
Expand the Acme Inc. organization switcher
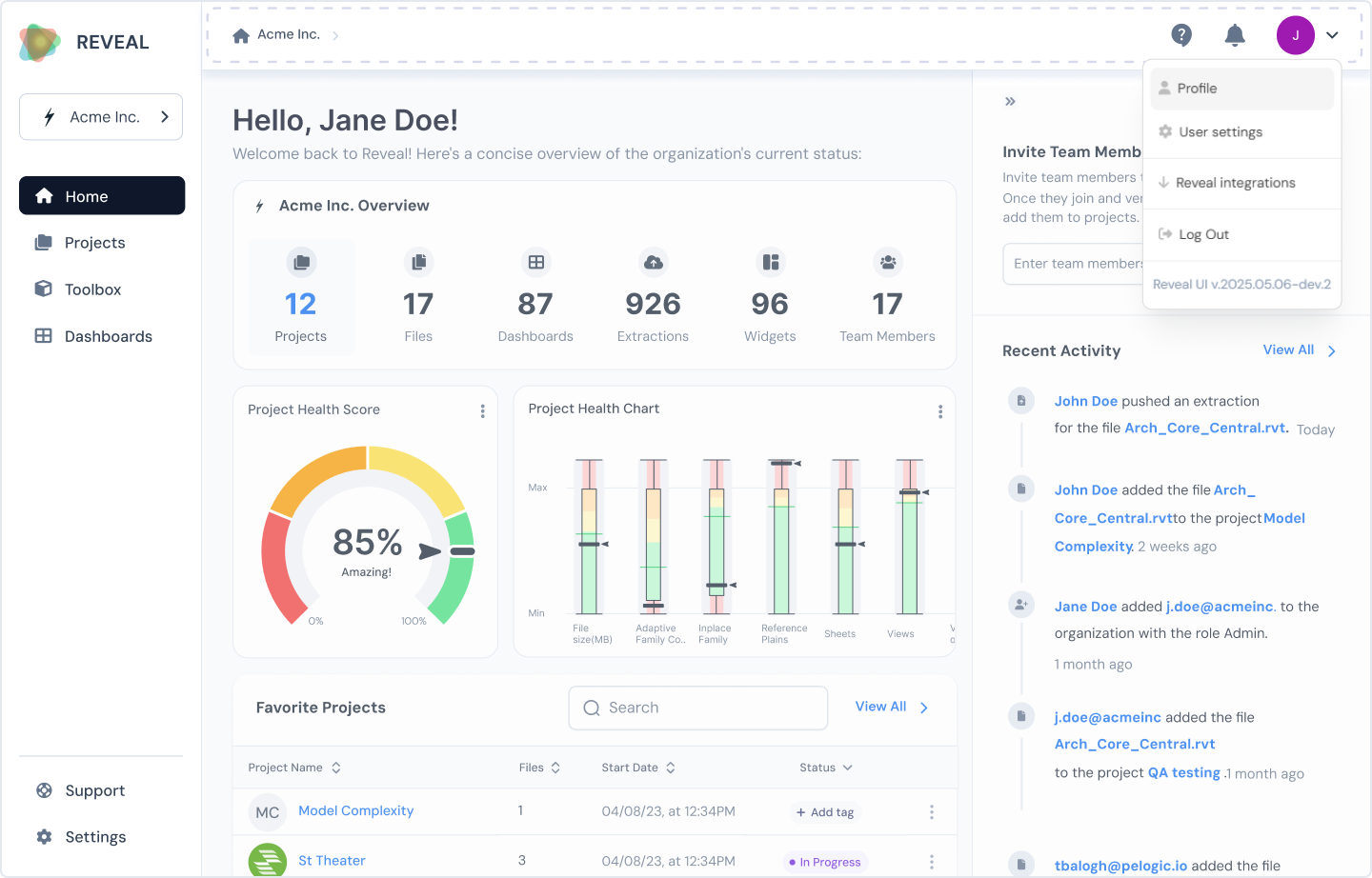click(x=101, y=117)
